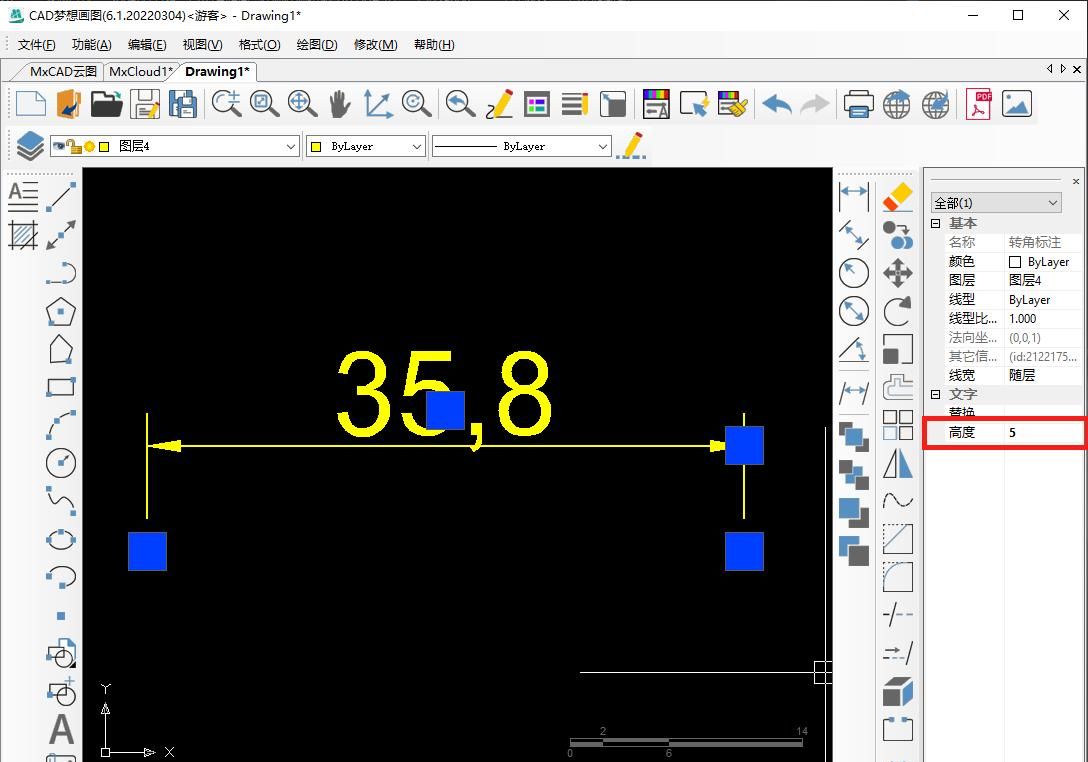Click the Pan hand tool

coord(340,104)
